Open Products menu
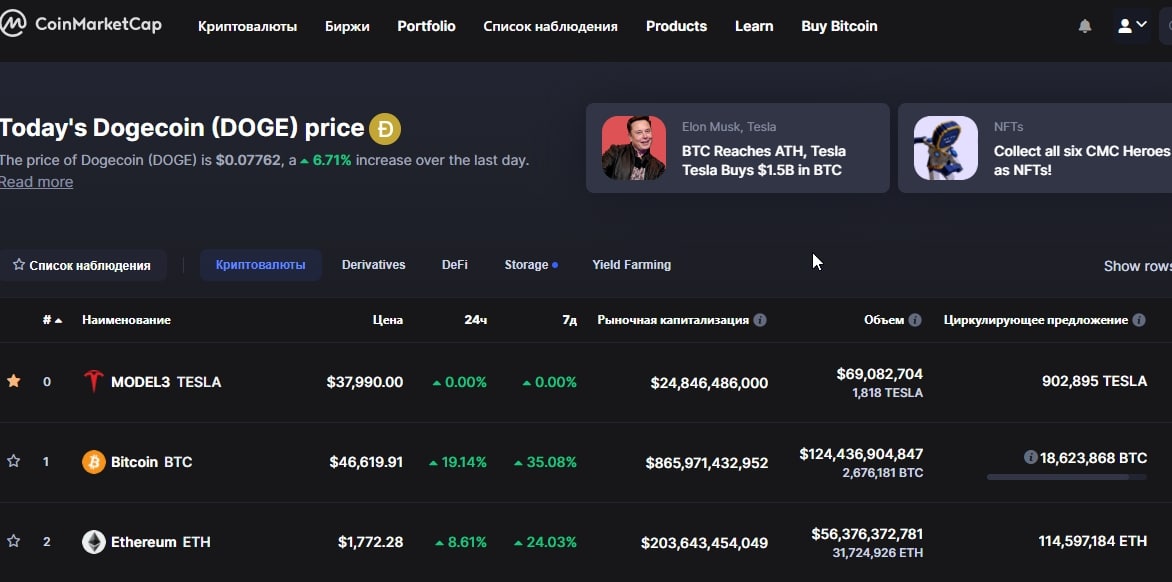 coord(676,26)
